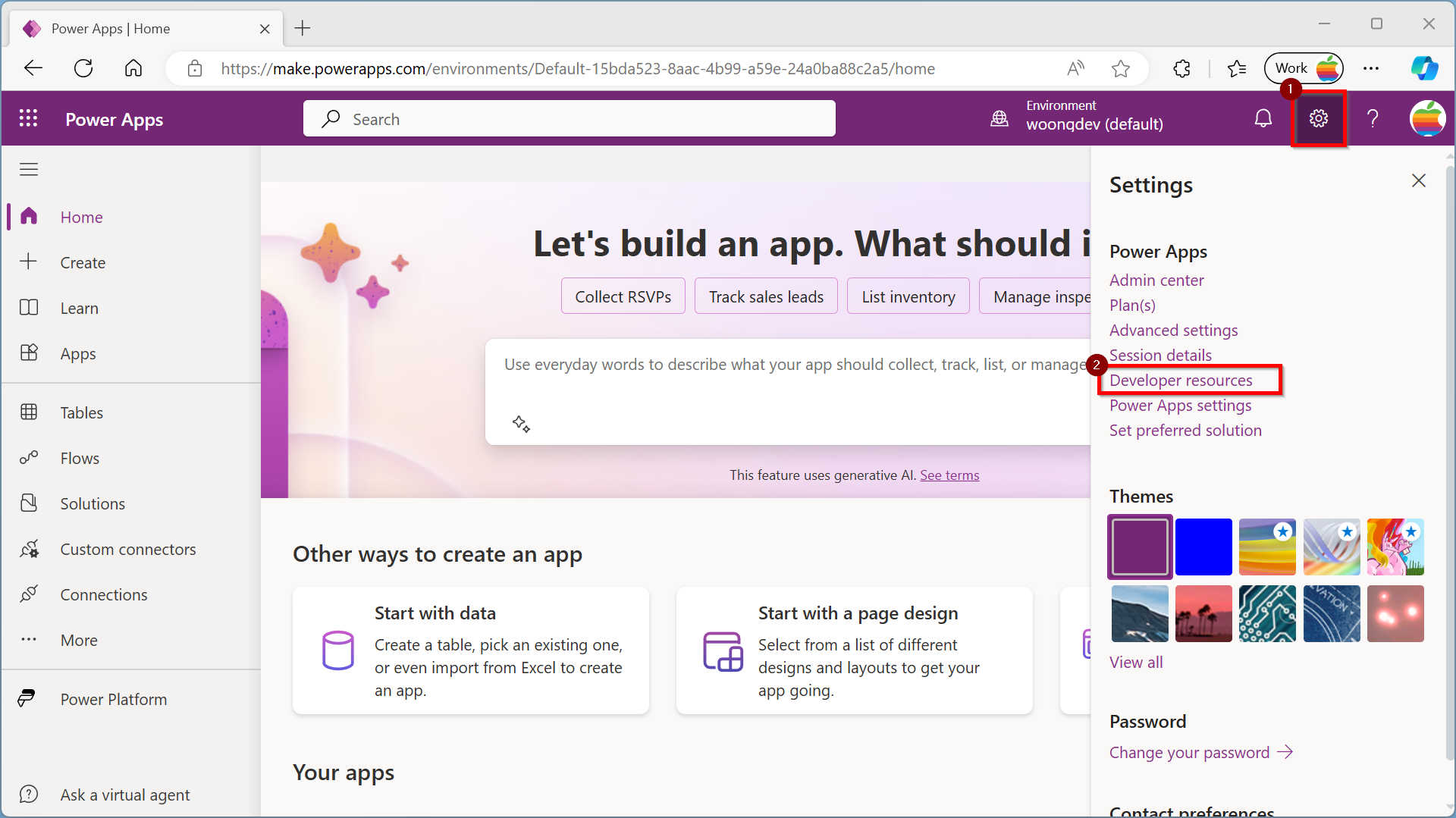The width and height of the screenshot is (1456, 818).
Task: Select the mountain landscape theme thumbnail
Action: (x=1140, y=613)
